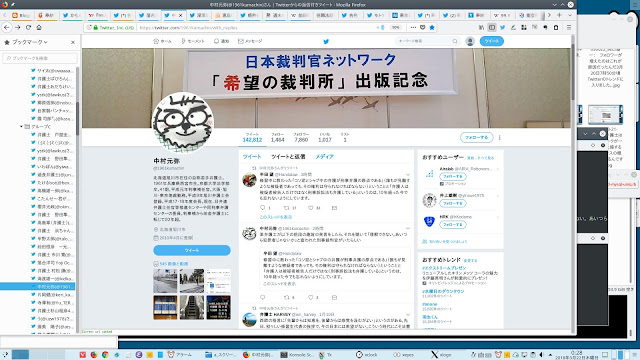This screenshot has width=640, height=360.
Task: Select the highlighted 中村元弥 bookmark entry
Action: coord(38,287)
